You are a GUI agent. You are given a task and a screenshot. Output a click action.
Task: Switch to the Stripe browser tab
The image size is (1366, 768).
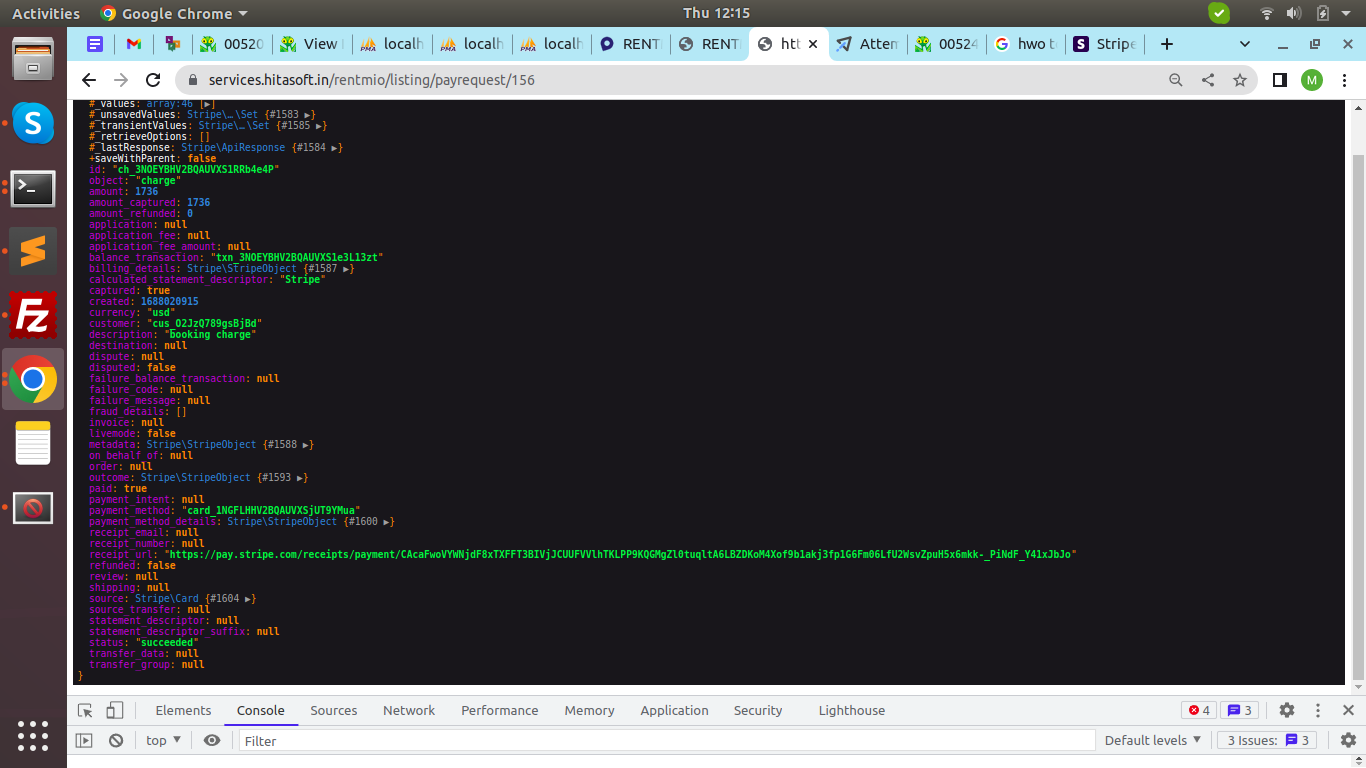[x=1104, y=44]
